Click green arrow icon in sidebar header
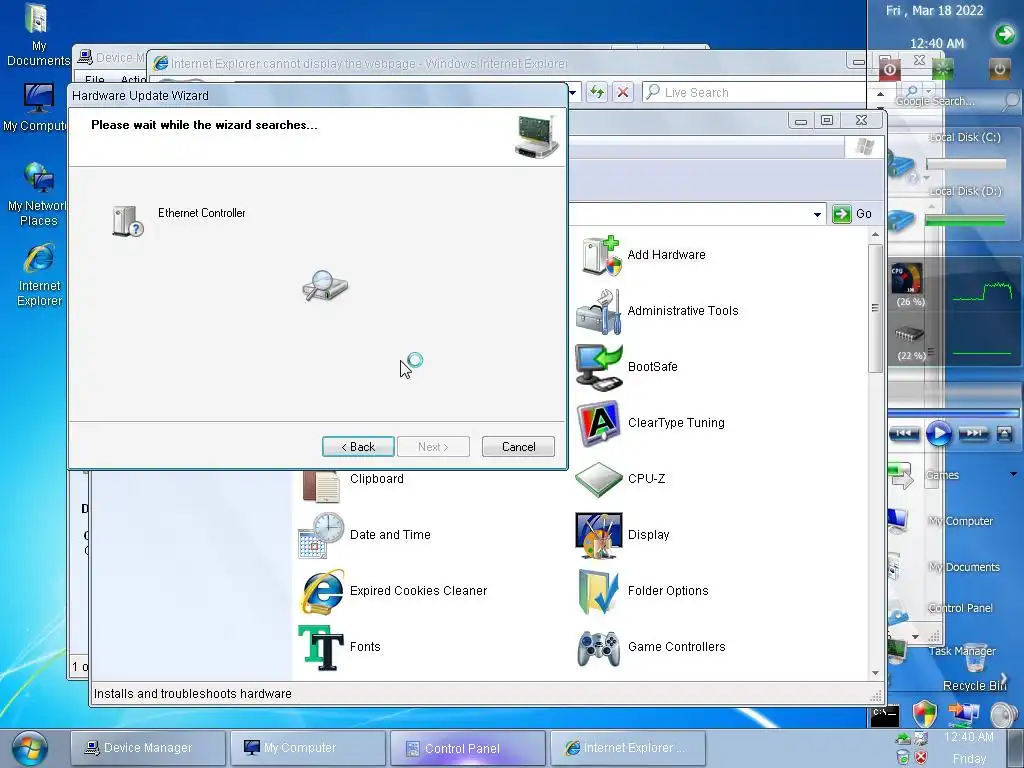The height and width of the screenshot is (768, 1024). (x=1005, y=34)
